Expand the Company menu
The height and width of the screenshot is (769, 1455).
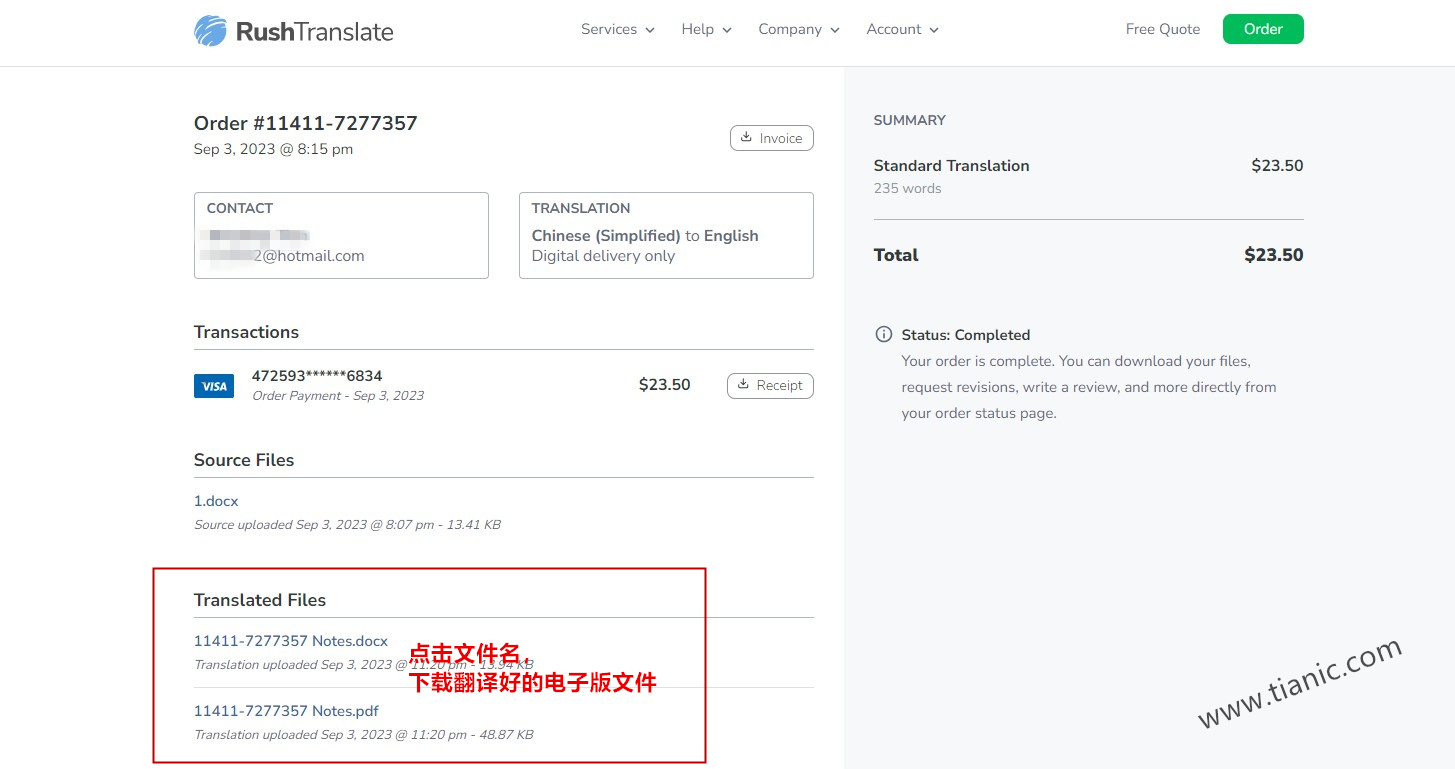[x=799, y=29]
